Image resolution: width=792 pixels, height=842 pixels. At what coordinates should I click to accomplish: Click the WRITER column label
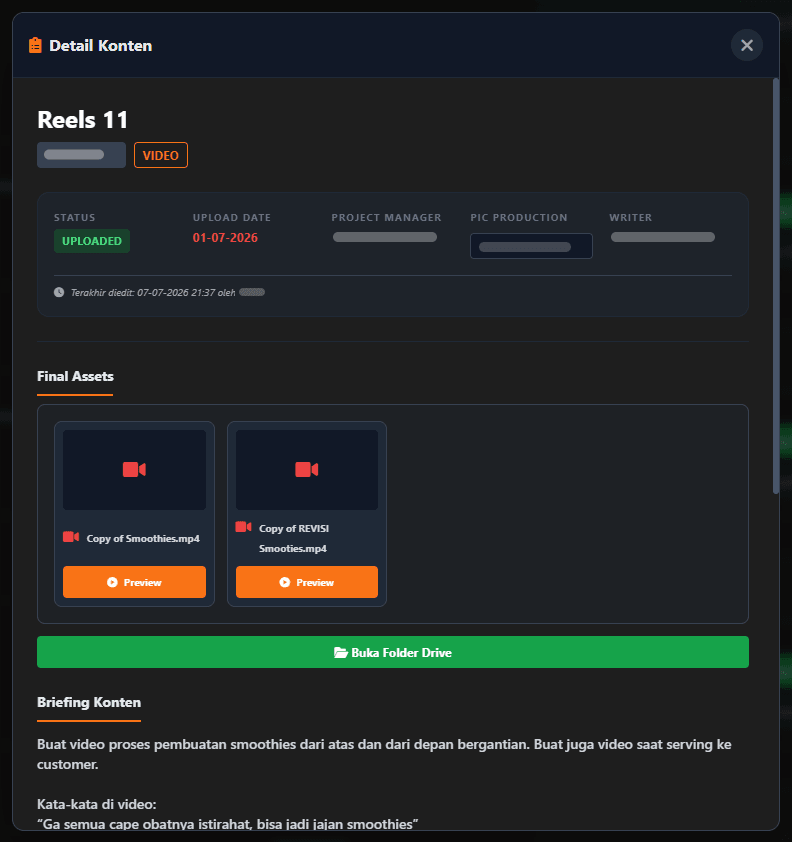(630, 217)
